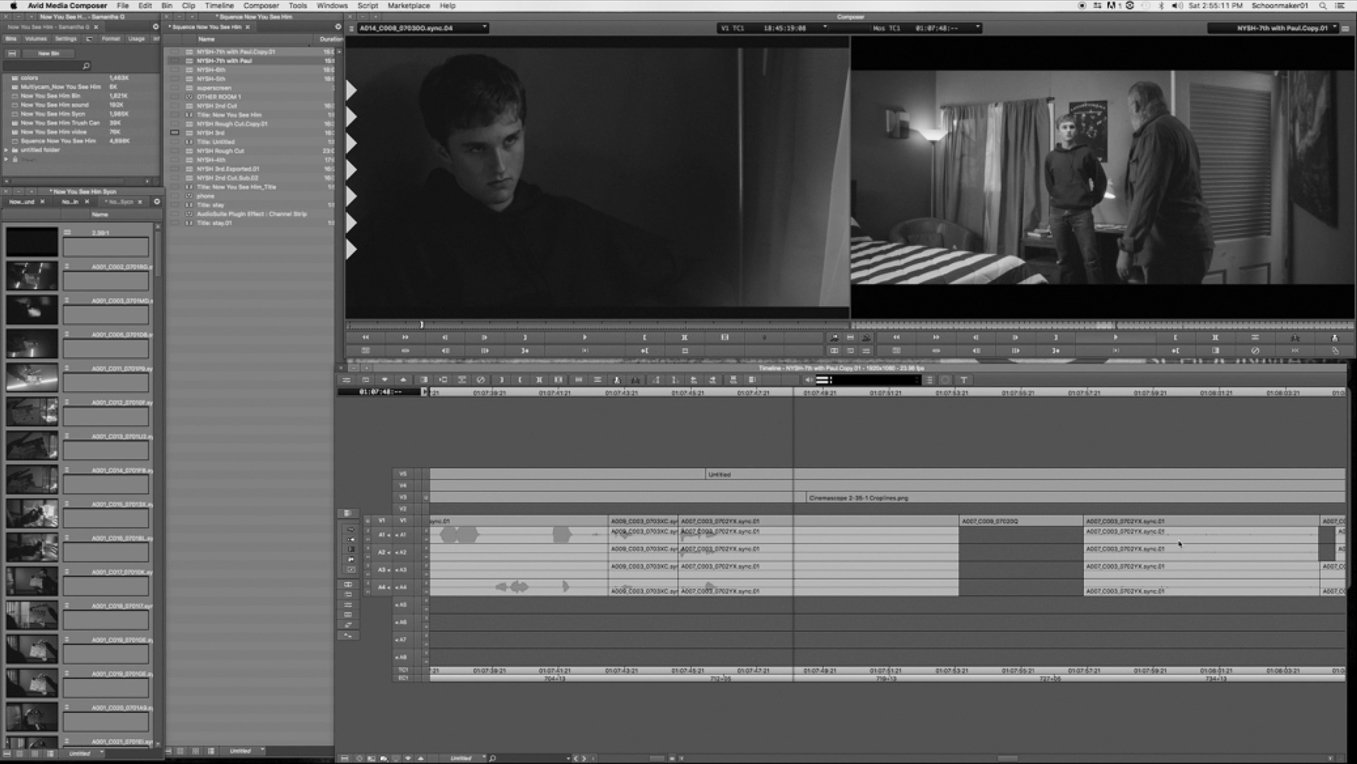Open the macOS Notification Center icon
This screenshot has width=1357, height=764.
coord(1341,6)
